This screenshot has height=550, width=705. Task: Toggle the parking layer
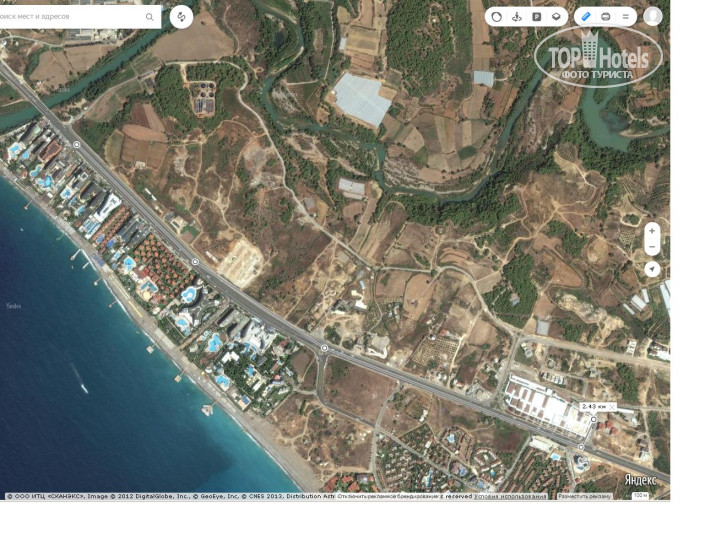click(x=537, y=16)
